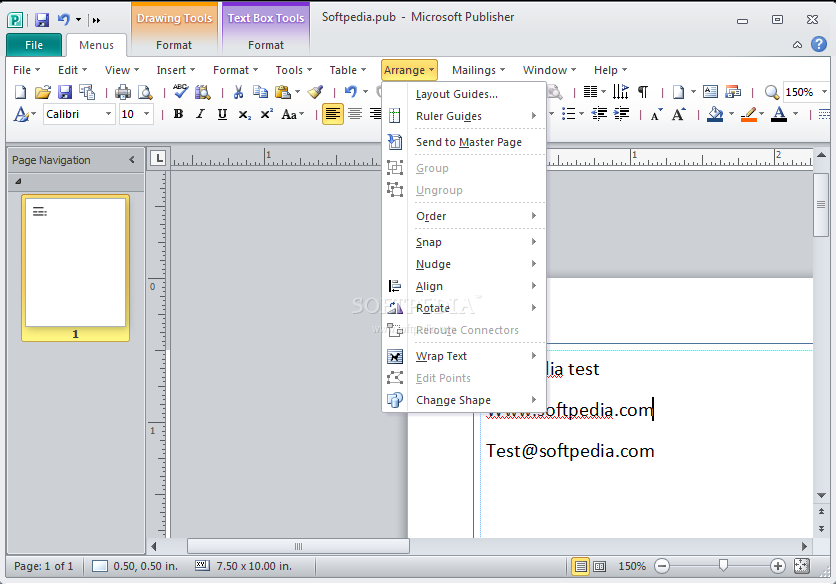836x584 pixels.
Task: Collapse the Page Navigation pane
Action: (132, 160)
